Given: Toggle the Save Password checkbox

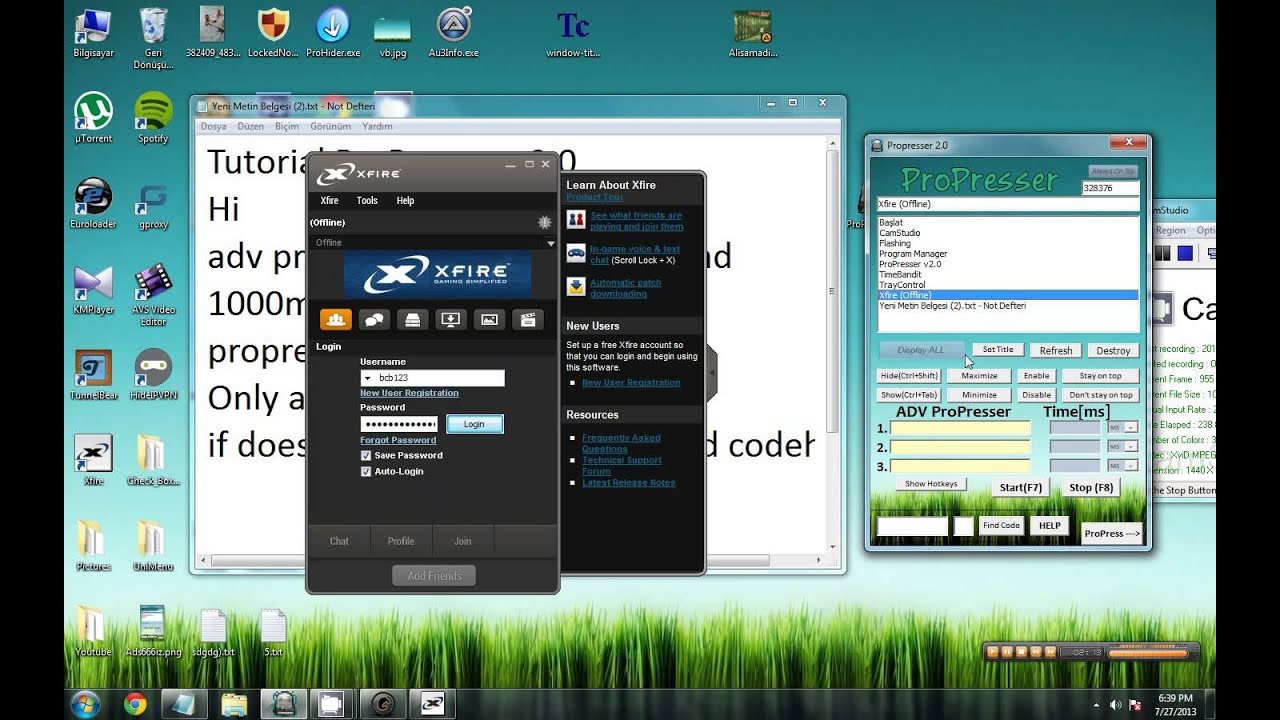Looking at the screenshot, I should (366, 455).
